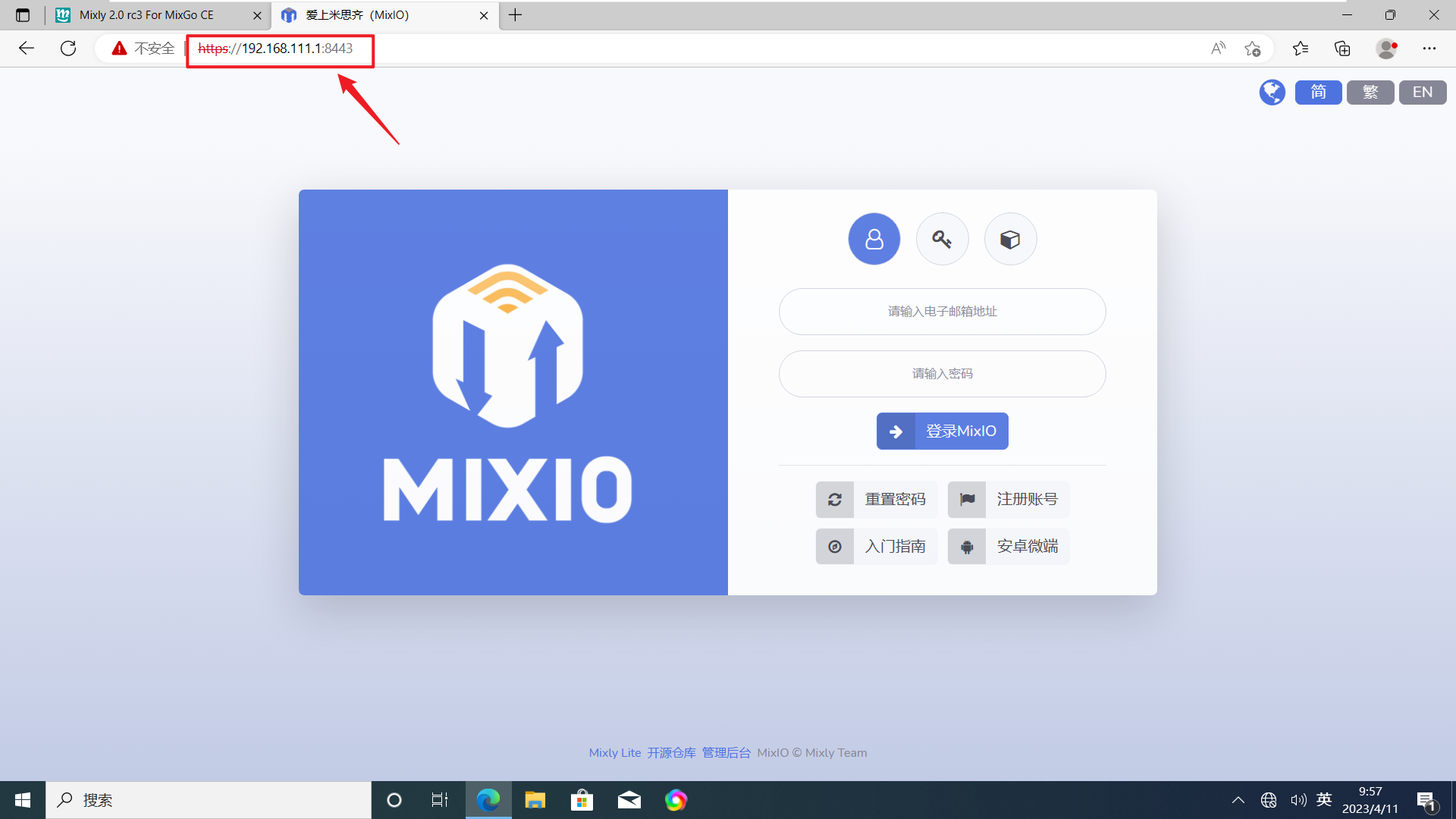The image size is (1456, 819).
Task: Click the email address input field
Action: [942, 312]
